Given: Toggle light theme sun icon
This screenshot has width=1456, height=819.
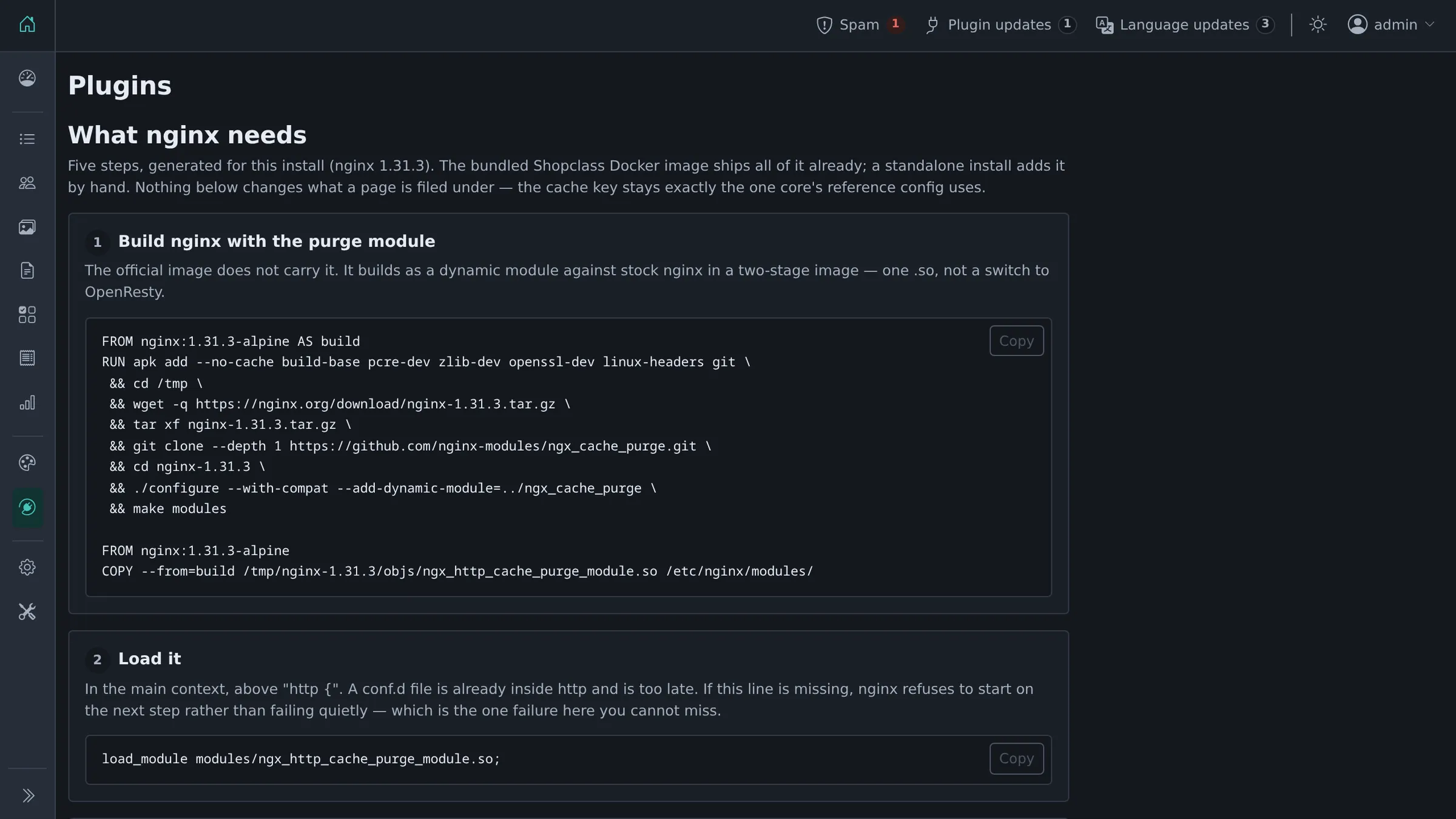Looking at the screenshot, I should pos(1318,25).
